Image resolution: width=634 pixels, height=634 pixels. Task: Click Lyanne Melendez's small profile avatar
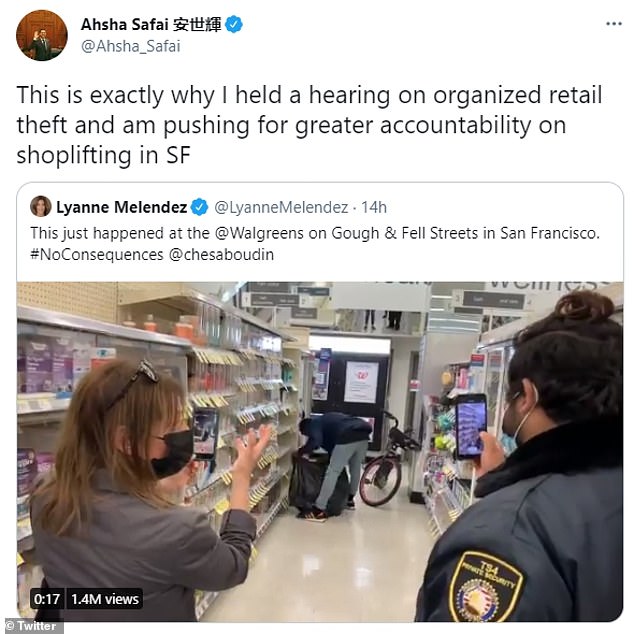click(40, 206)
